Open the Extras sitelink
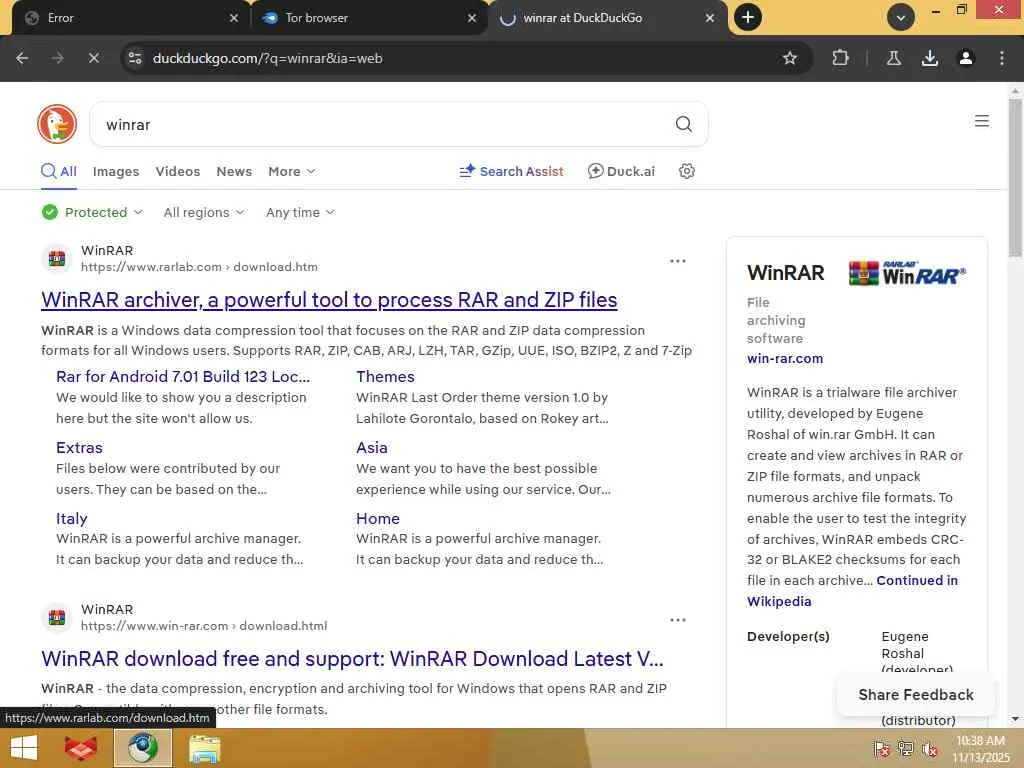Viewport: 1024px width, 768px height. [x=79, y=448]
